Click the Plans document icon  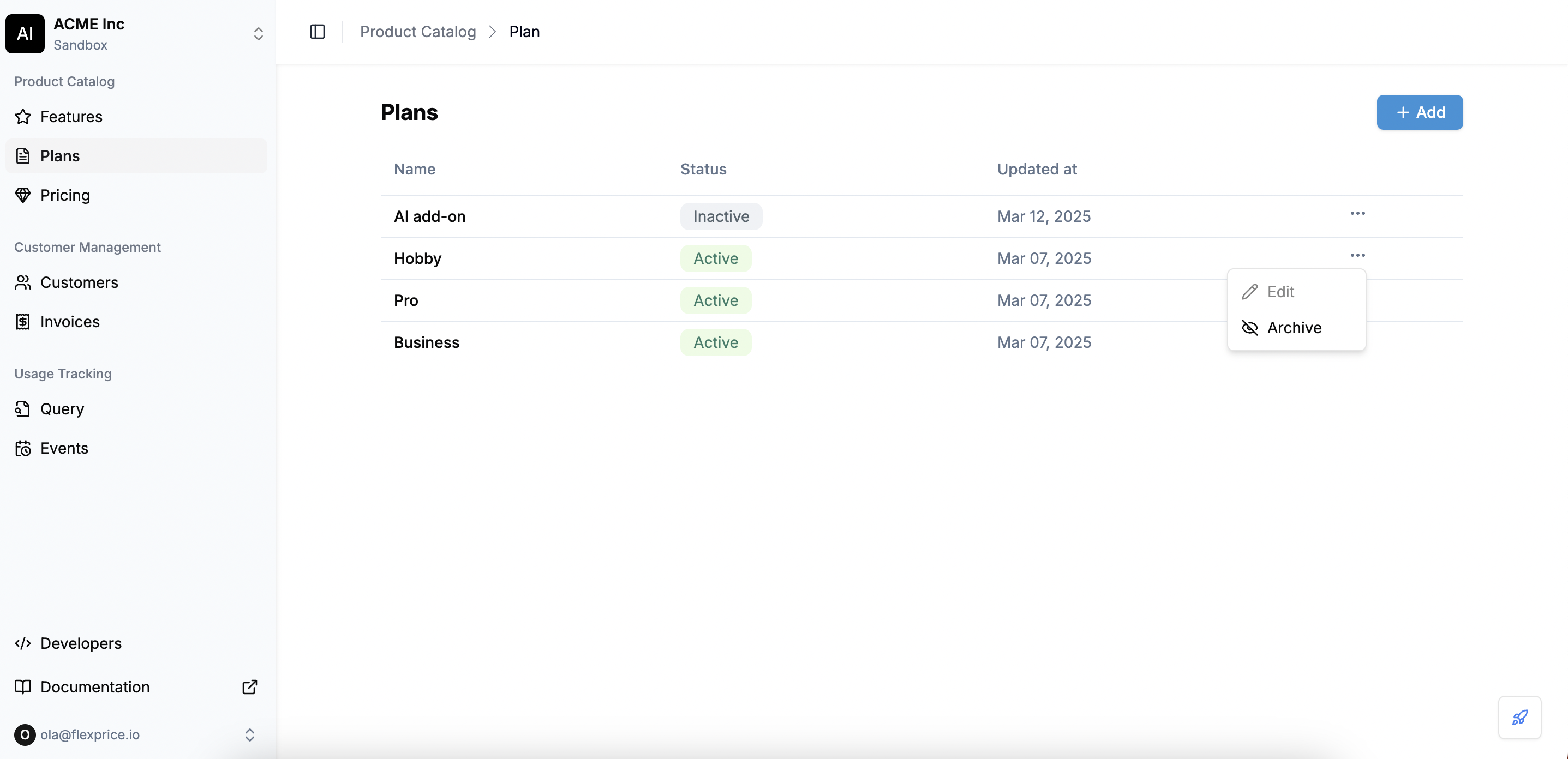[22, 156]
